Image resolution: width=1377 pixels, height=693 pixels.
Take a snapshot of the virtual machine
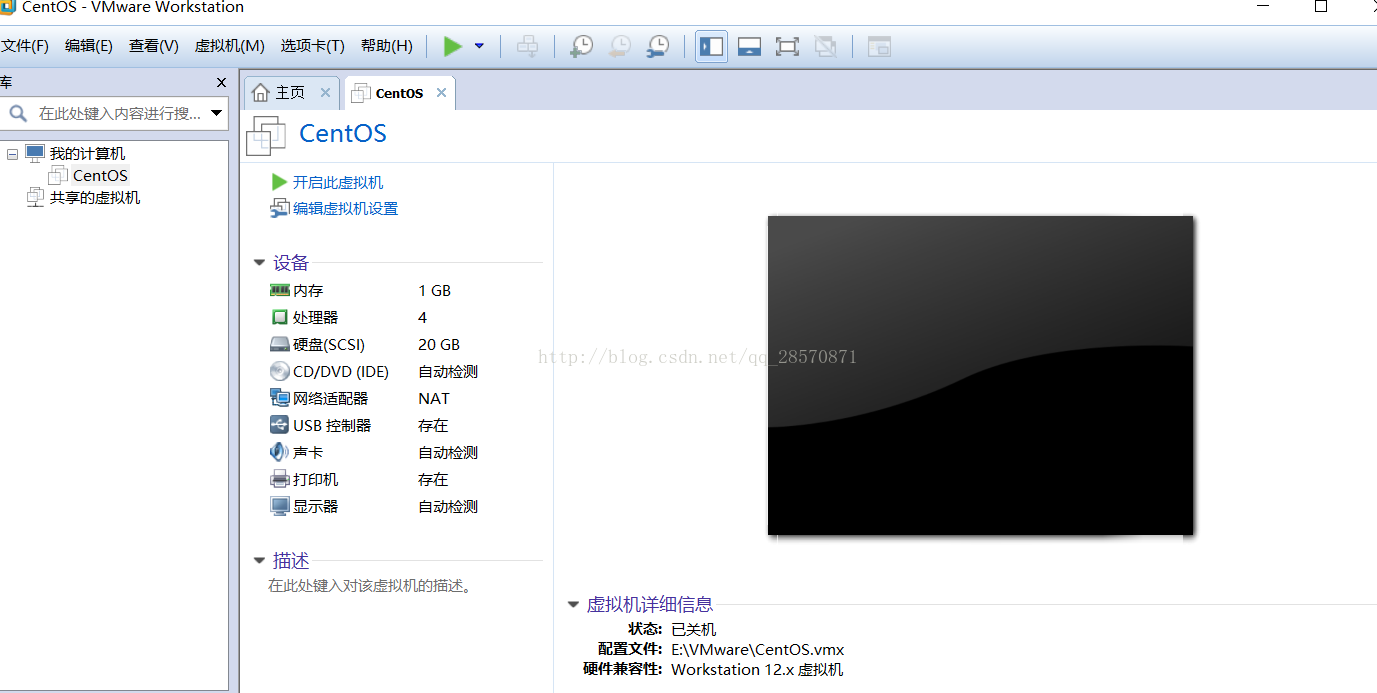pyautogui.click(x=581, y=46)
